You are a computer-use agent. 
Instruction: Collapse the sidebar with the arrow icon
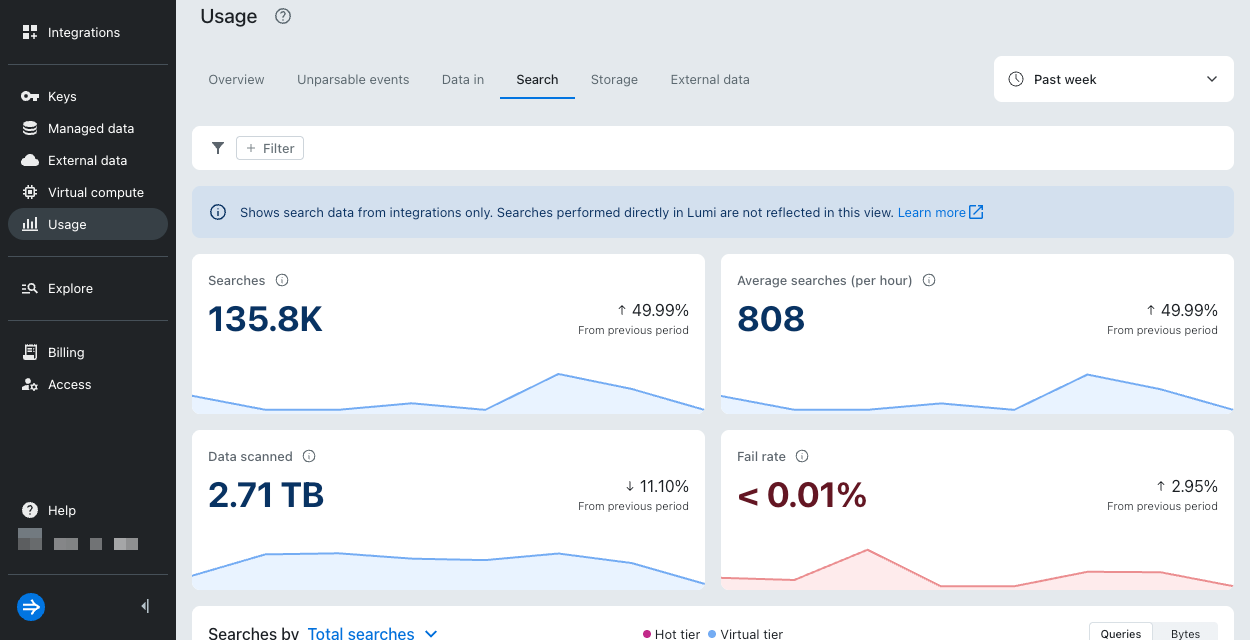click(146, 606)
